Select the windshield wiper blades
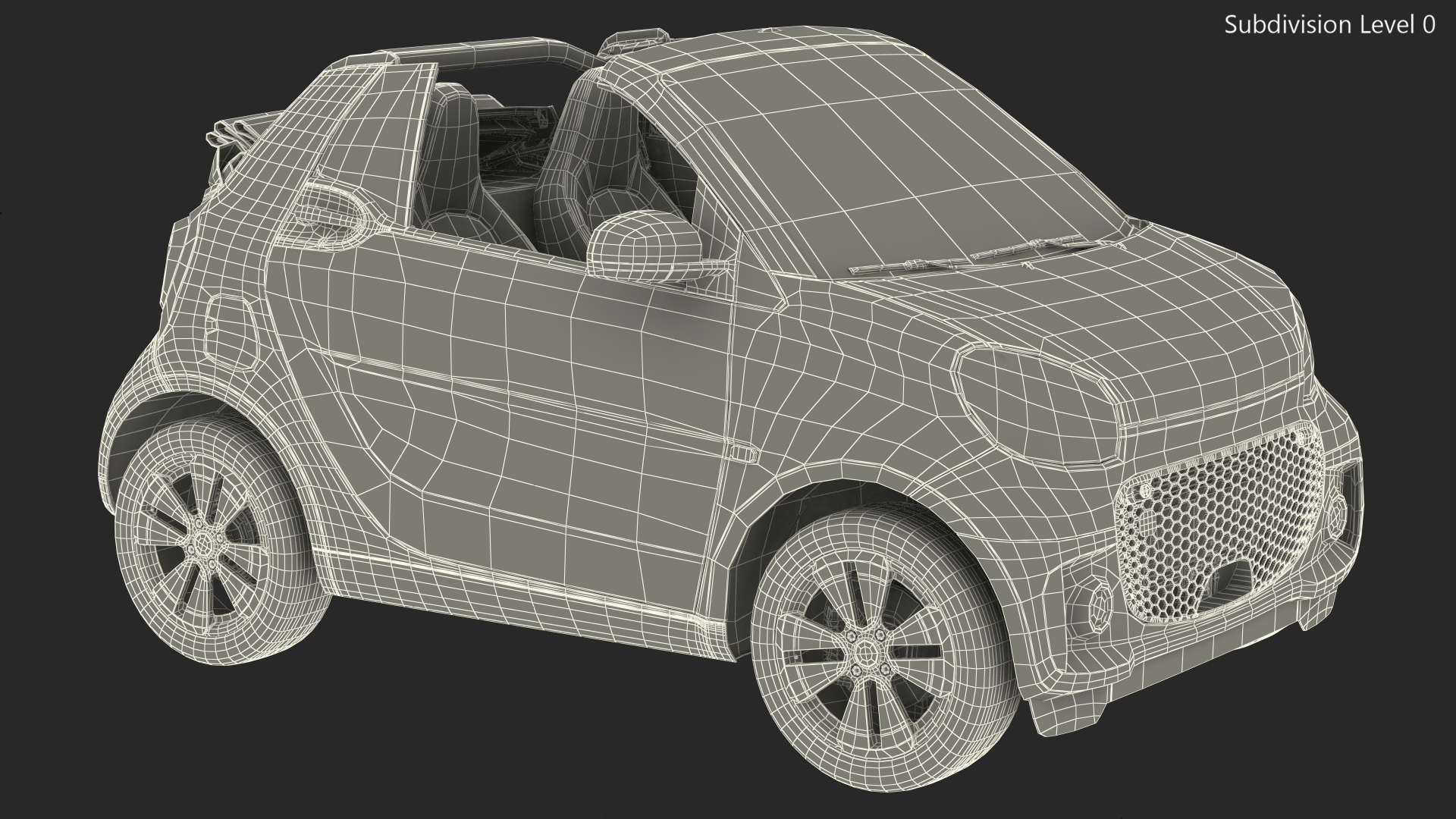Screen dimensions: 1456x819 coord(978,256)
